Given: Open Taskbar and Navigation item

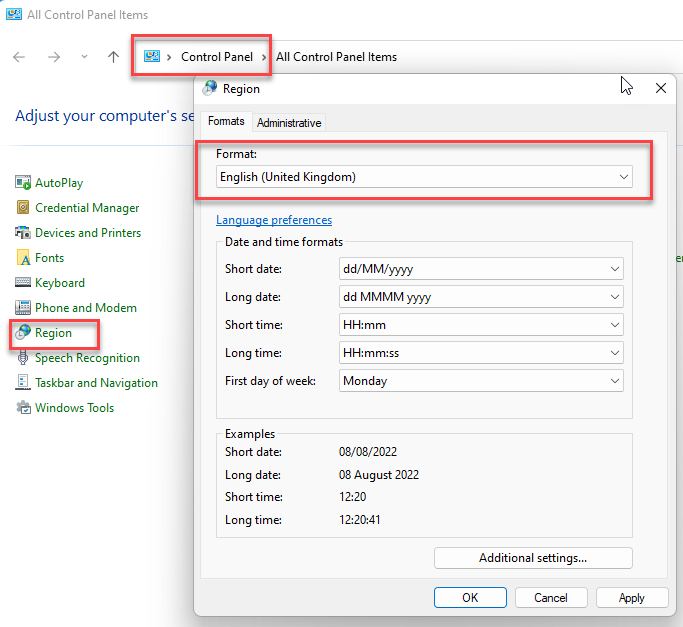Looking at the screenshot, I should coord(96,383).
